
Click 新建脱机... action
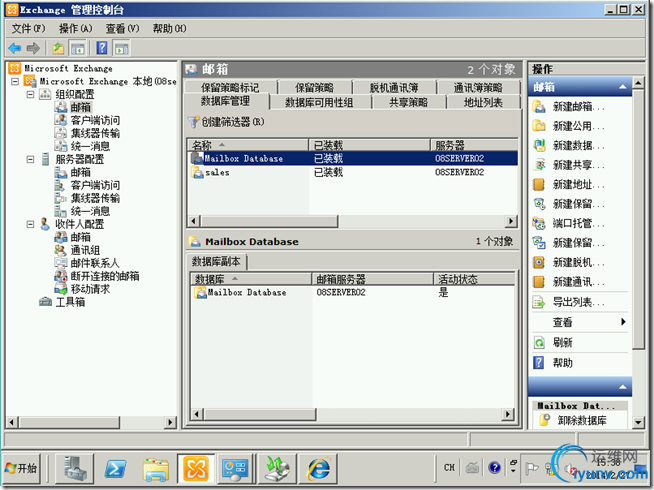(569, 262)
